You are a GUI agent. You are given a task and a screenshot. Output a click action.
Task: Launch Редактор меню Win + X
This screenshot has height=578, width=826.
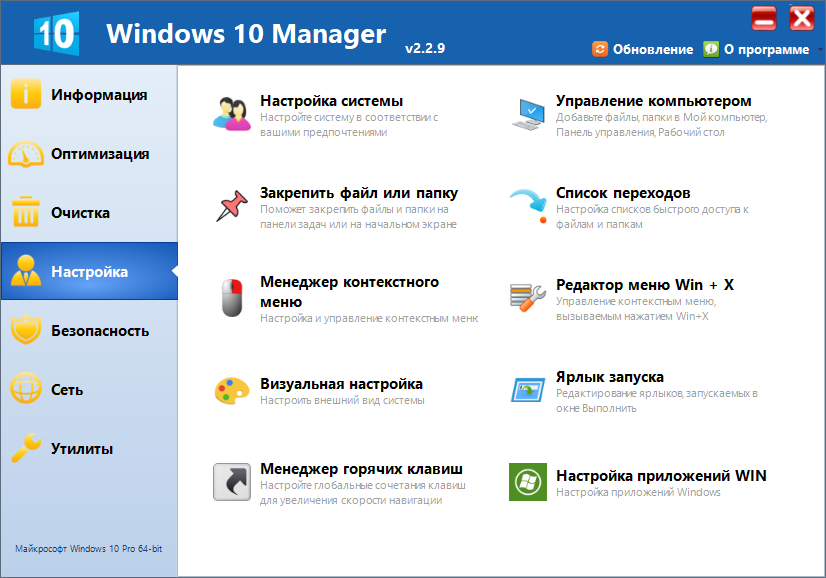645,285
